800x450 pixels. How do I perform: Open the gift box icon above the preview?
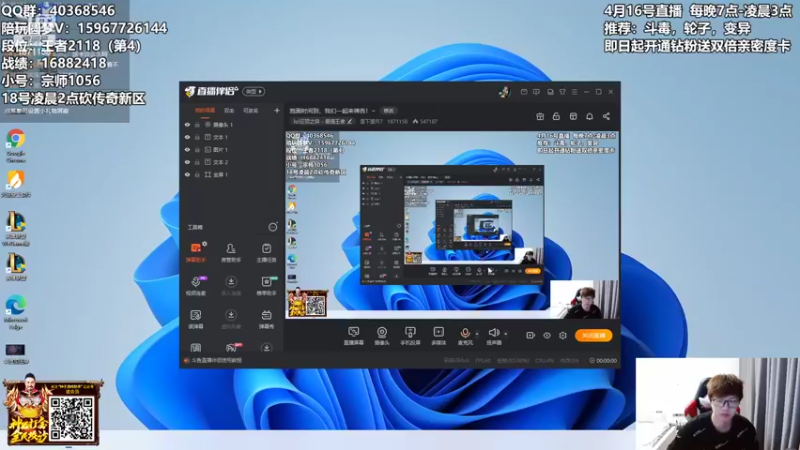click(540, 116)
